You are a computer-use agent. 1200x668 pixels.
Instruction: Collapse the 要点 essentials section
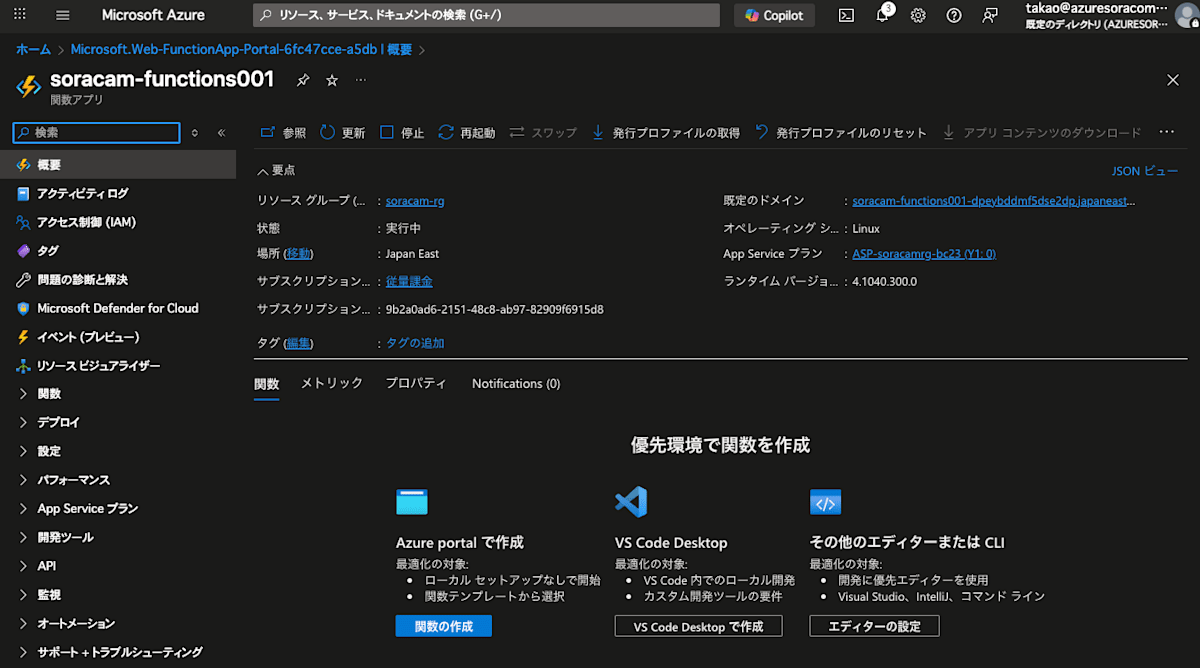pos(276,171)
